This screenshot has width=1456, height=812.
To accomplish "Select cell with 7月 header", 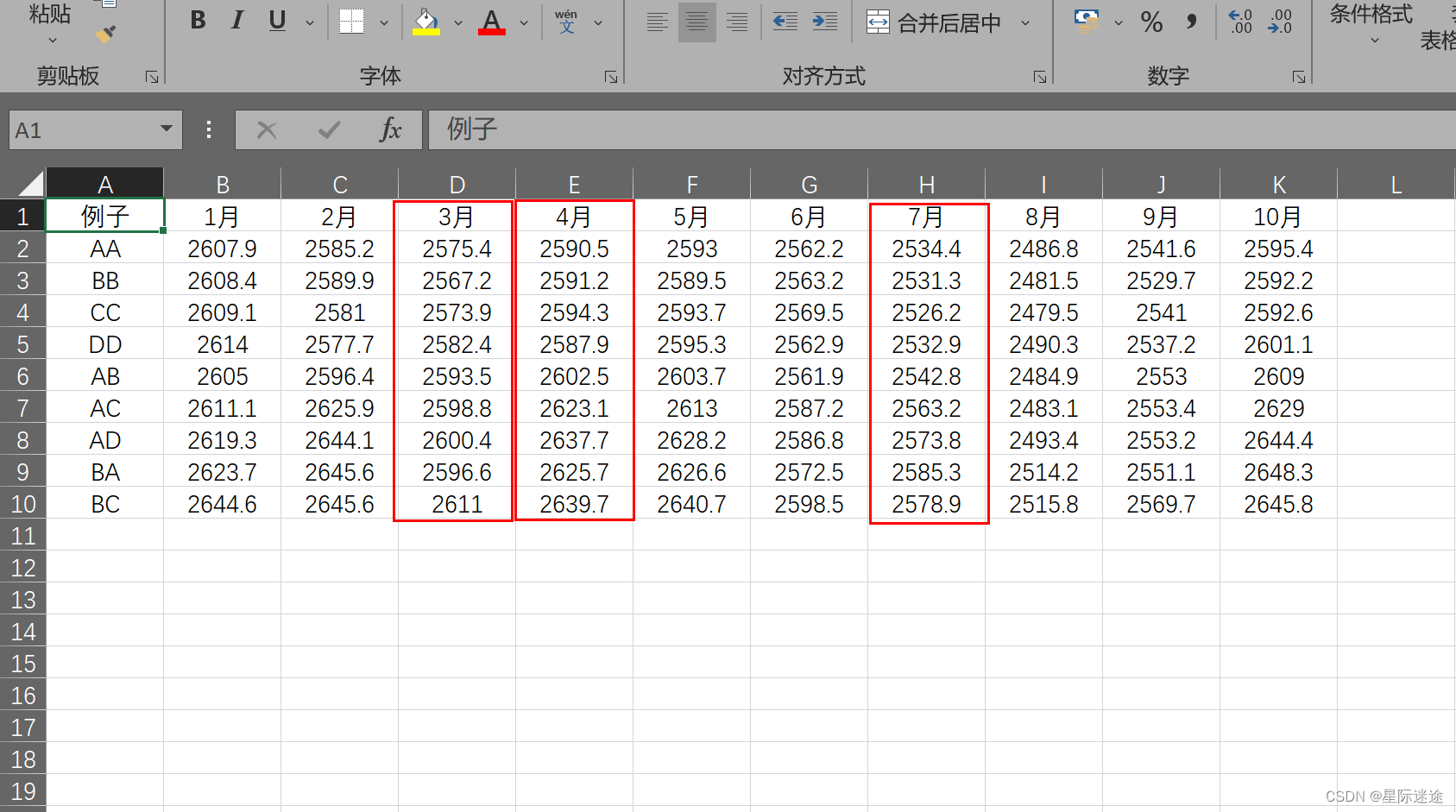I will coord(926,217).
